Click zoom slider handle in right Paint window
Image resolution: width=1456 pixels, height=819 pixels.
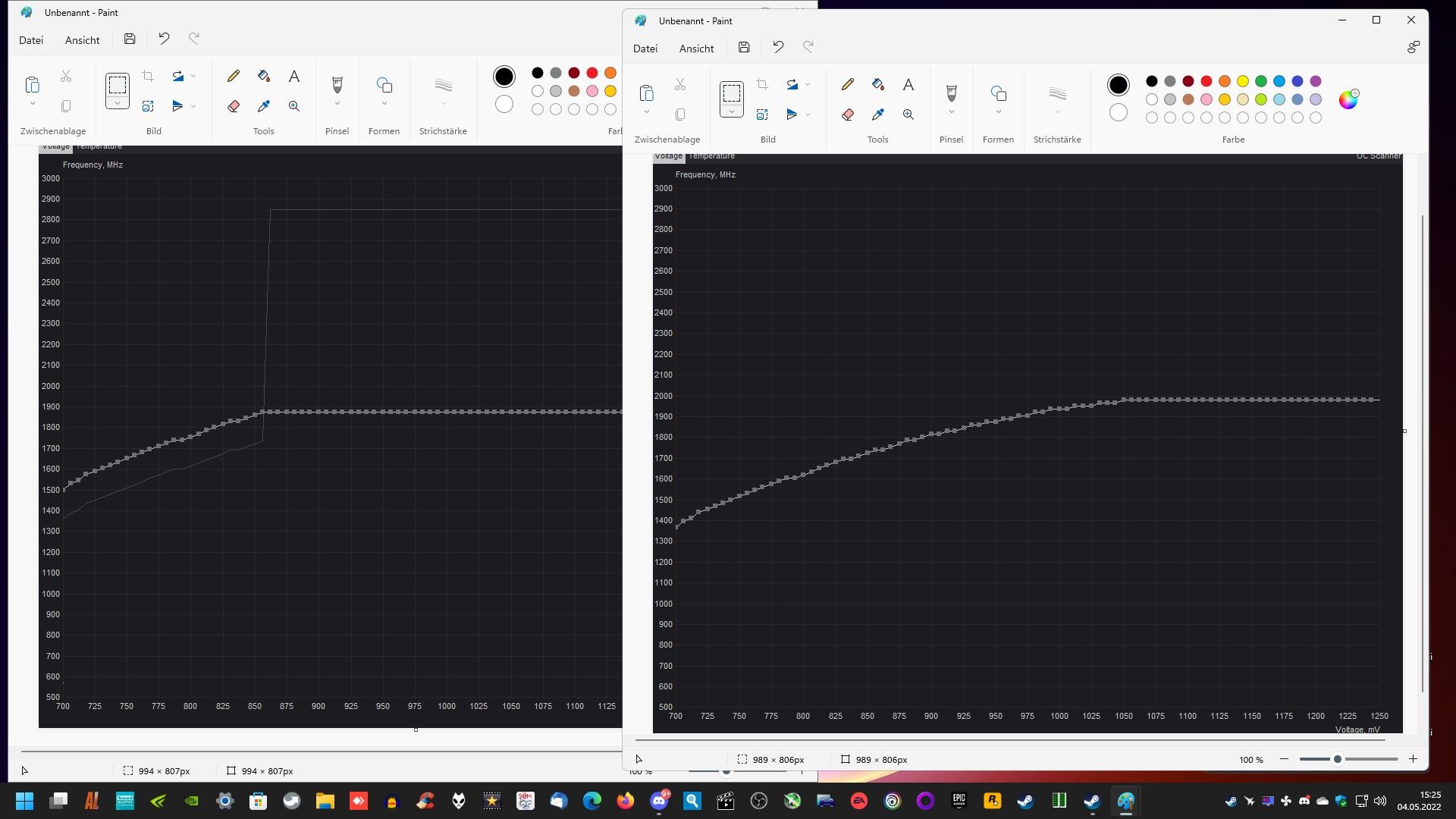click(1338, 759)
